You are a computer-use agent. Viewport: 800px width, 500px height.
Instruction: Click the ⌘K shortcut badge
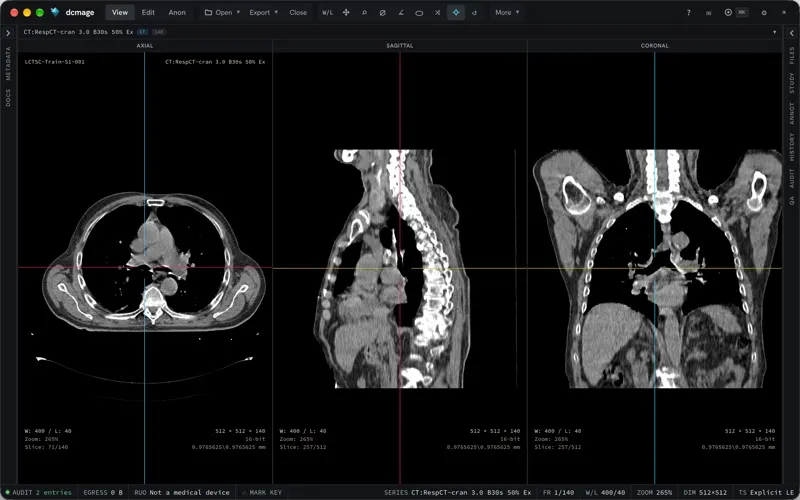[x=742, y=12]
